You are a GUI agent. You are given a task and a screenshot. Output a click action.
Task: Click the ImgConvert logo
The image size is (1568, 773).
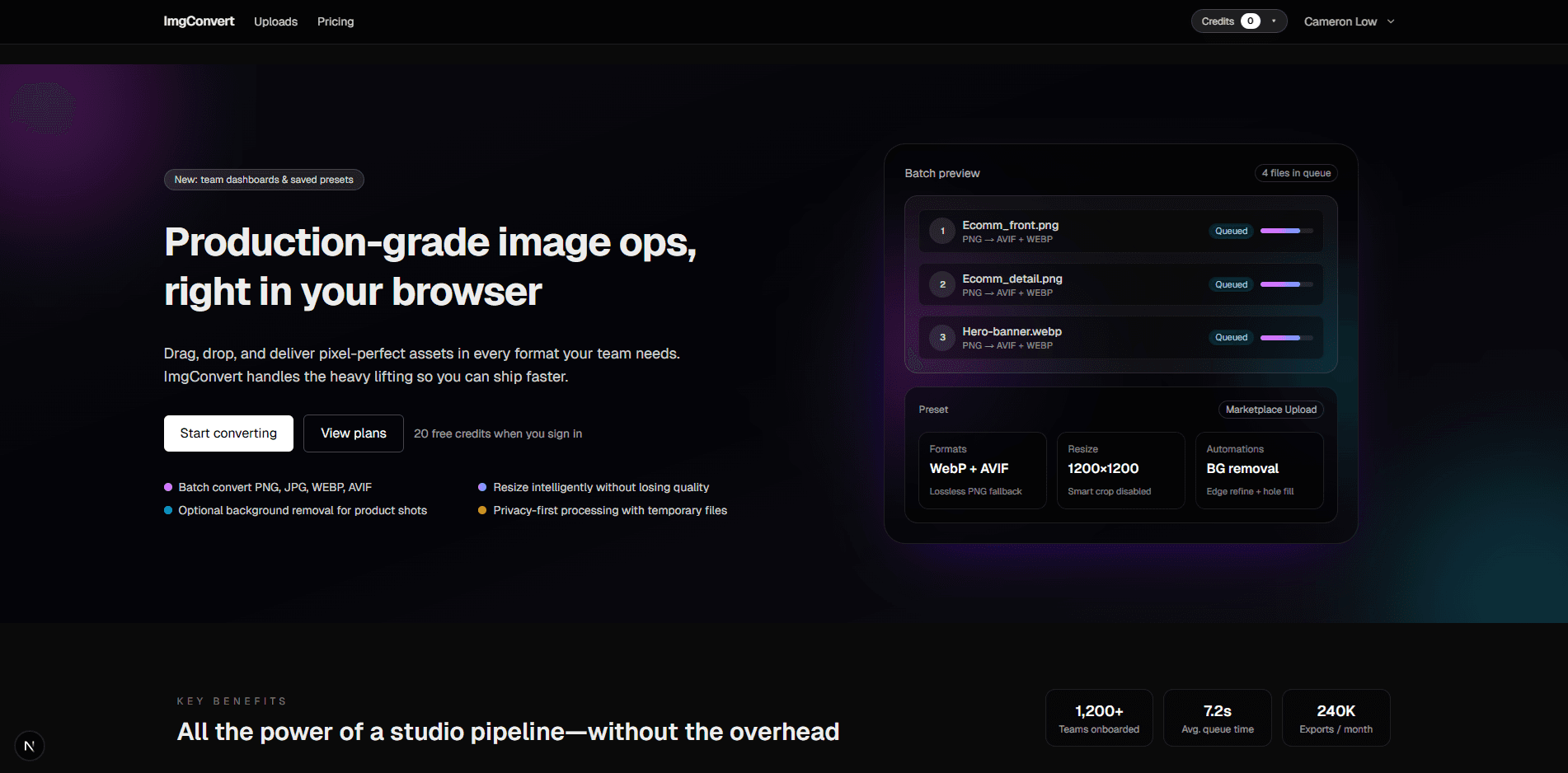(x=199, y=21)
